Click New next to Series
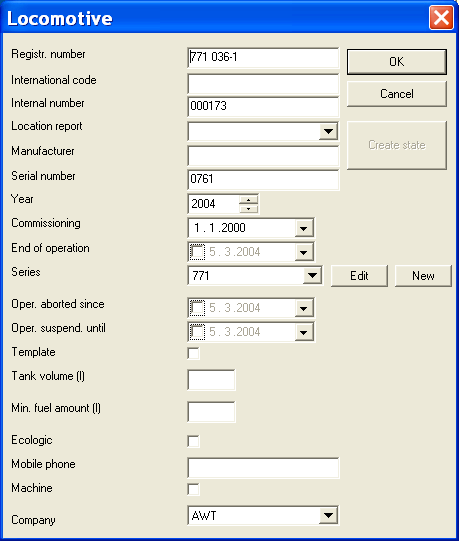The height and width of the screenshot is (541, 459). tap(423, 276)
